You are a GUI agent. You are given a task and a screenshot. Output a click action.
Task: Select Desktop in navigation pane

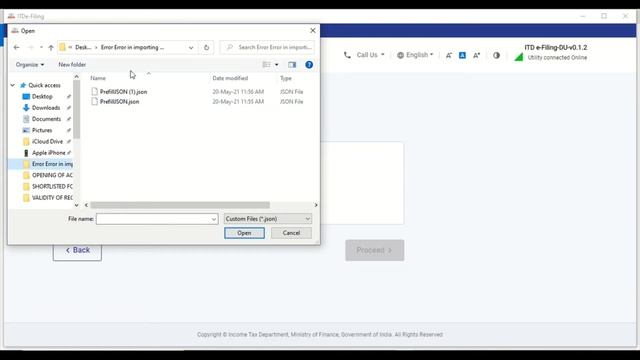pos(42,96)
